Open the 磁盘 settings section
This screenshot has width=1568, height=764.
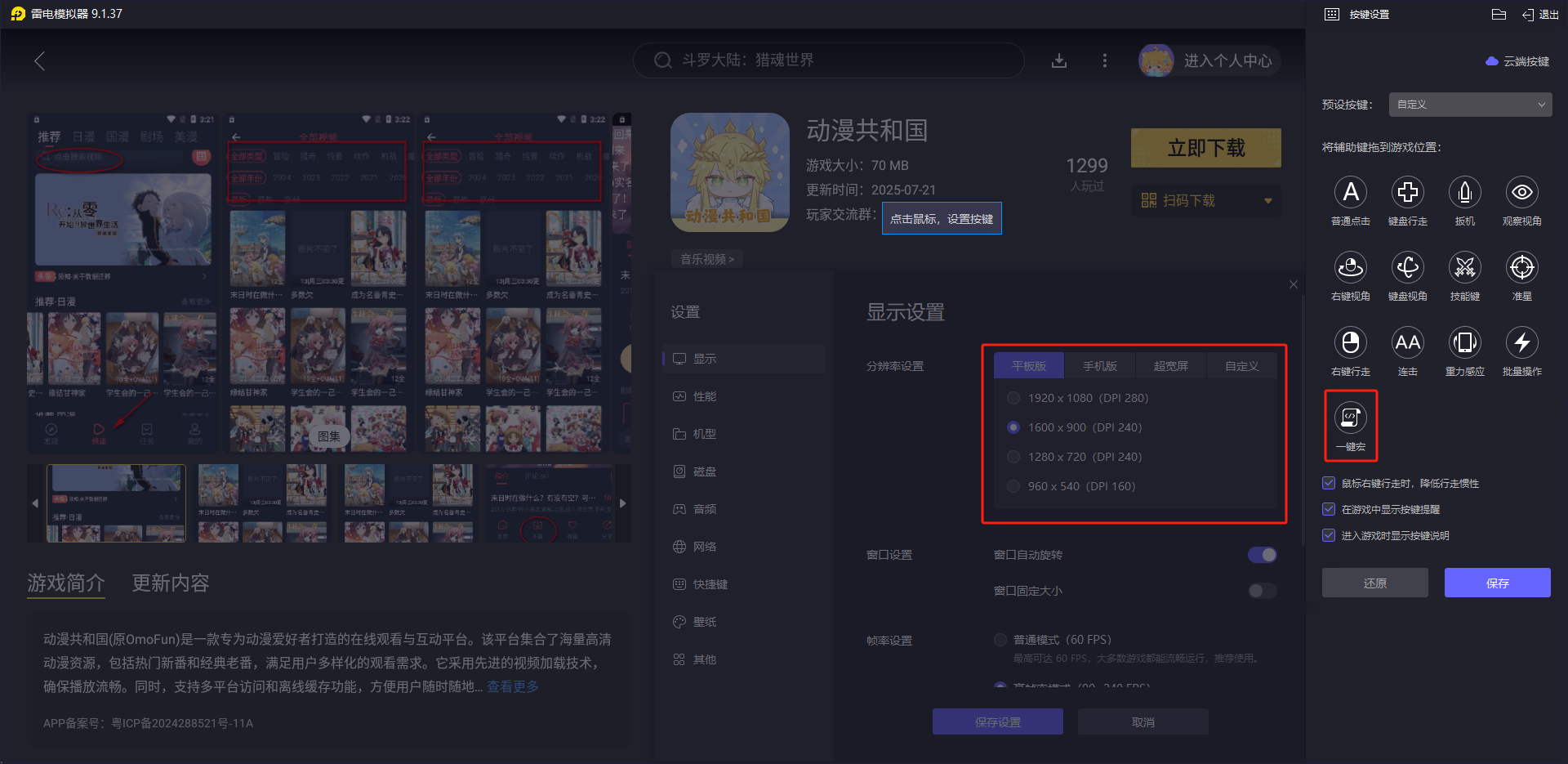[x=744, y=471]
